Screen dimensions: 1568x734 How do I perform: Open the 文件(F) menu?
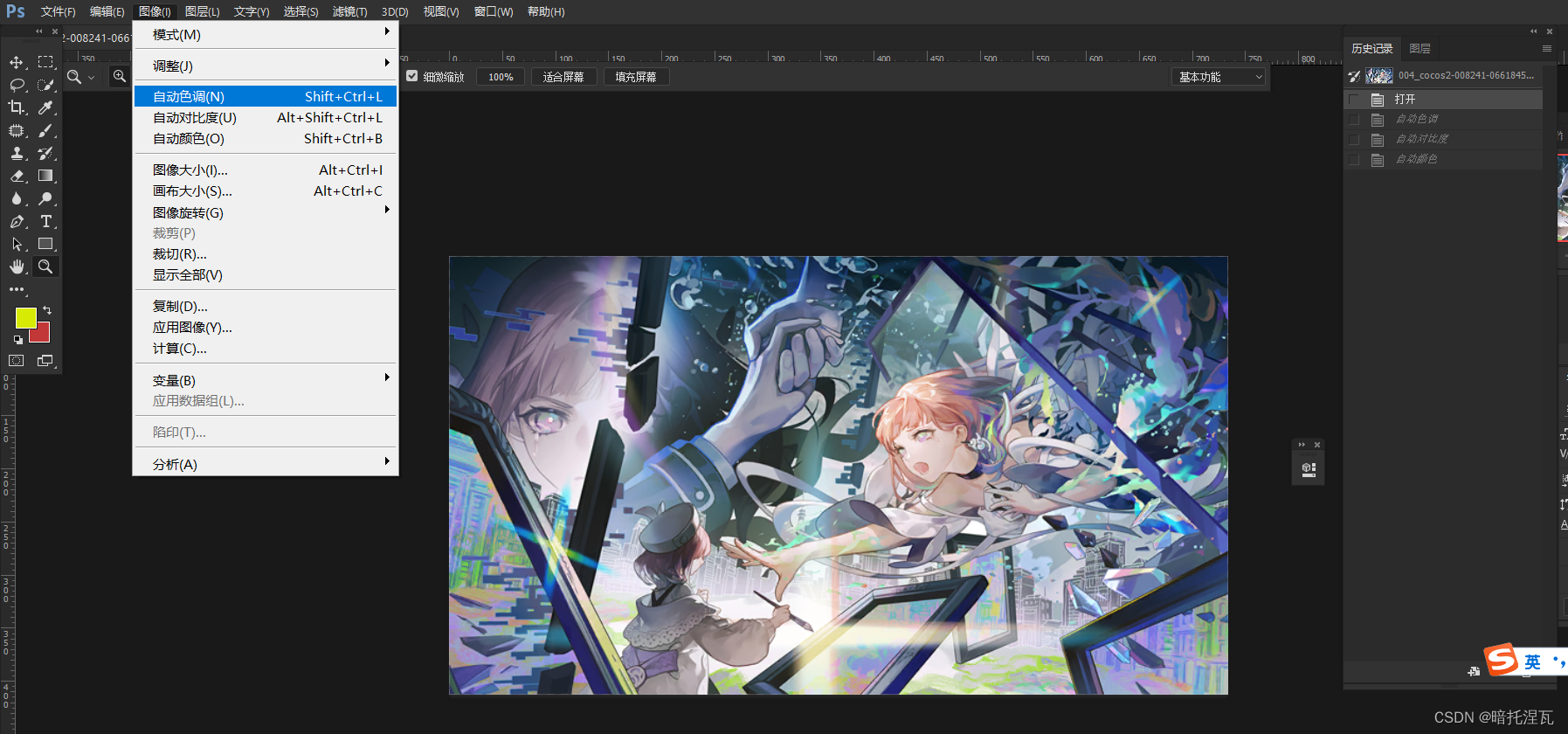click(58, 11)
